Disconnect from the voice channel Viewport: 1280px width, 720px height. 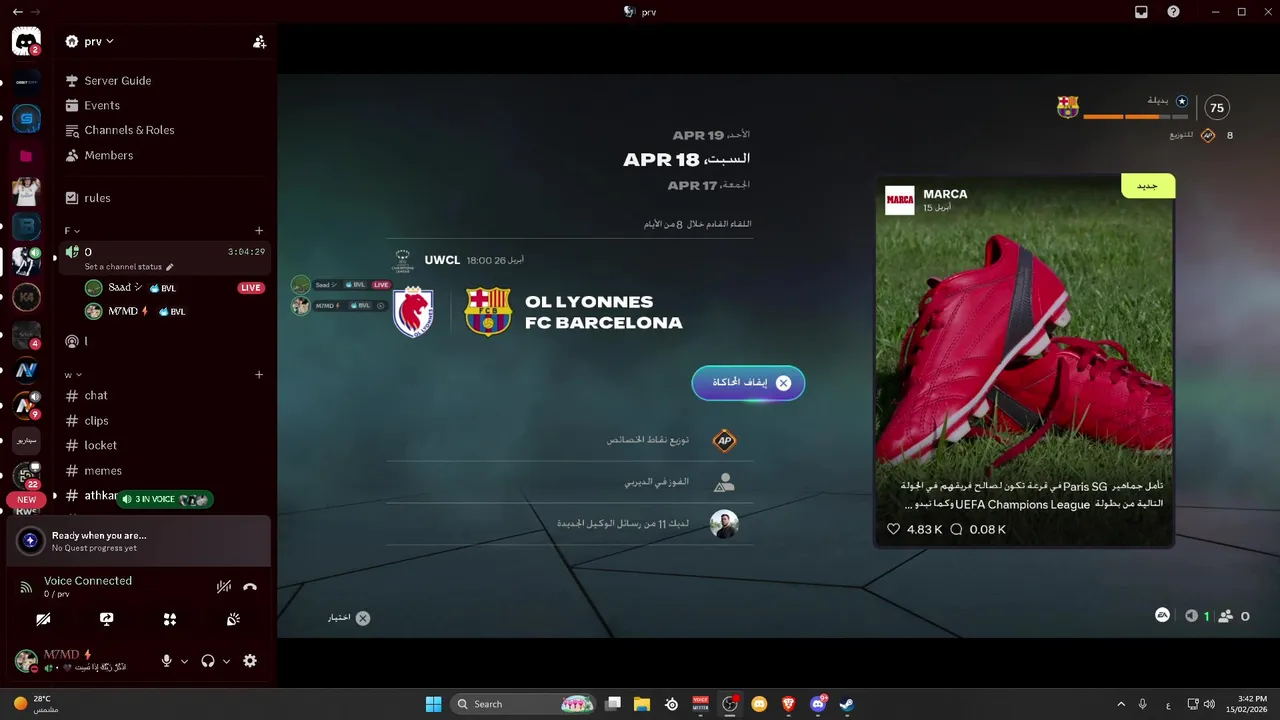click(250, 587)
